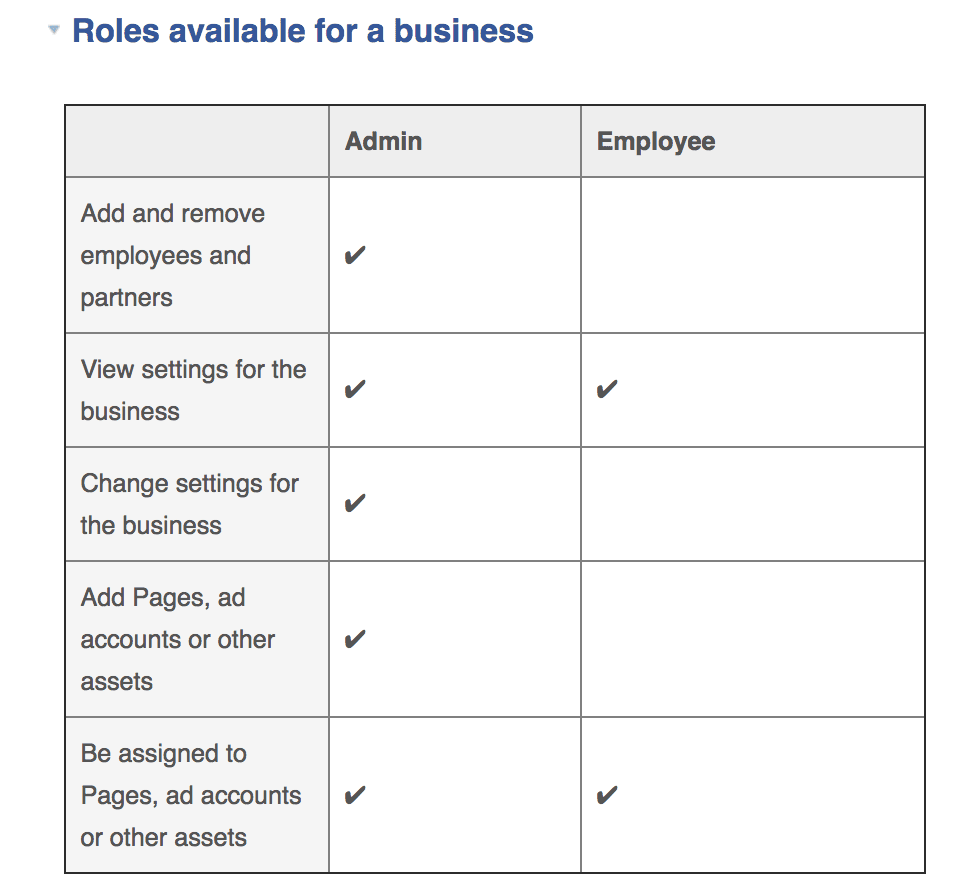
Task: Click the View settings for the business label
Action: (193, 390)
